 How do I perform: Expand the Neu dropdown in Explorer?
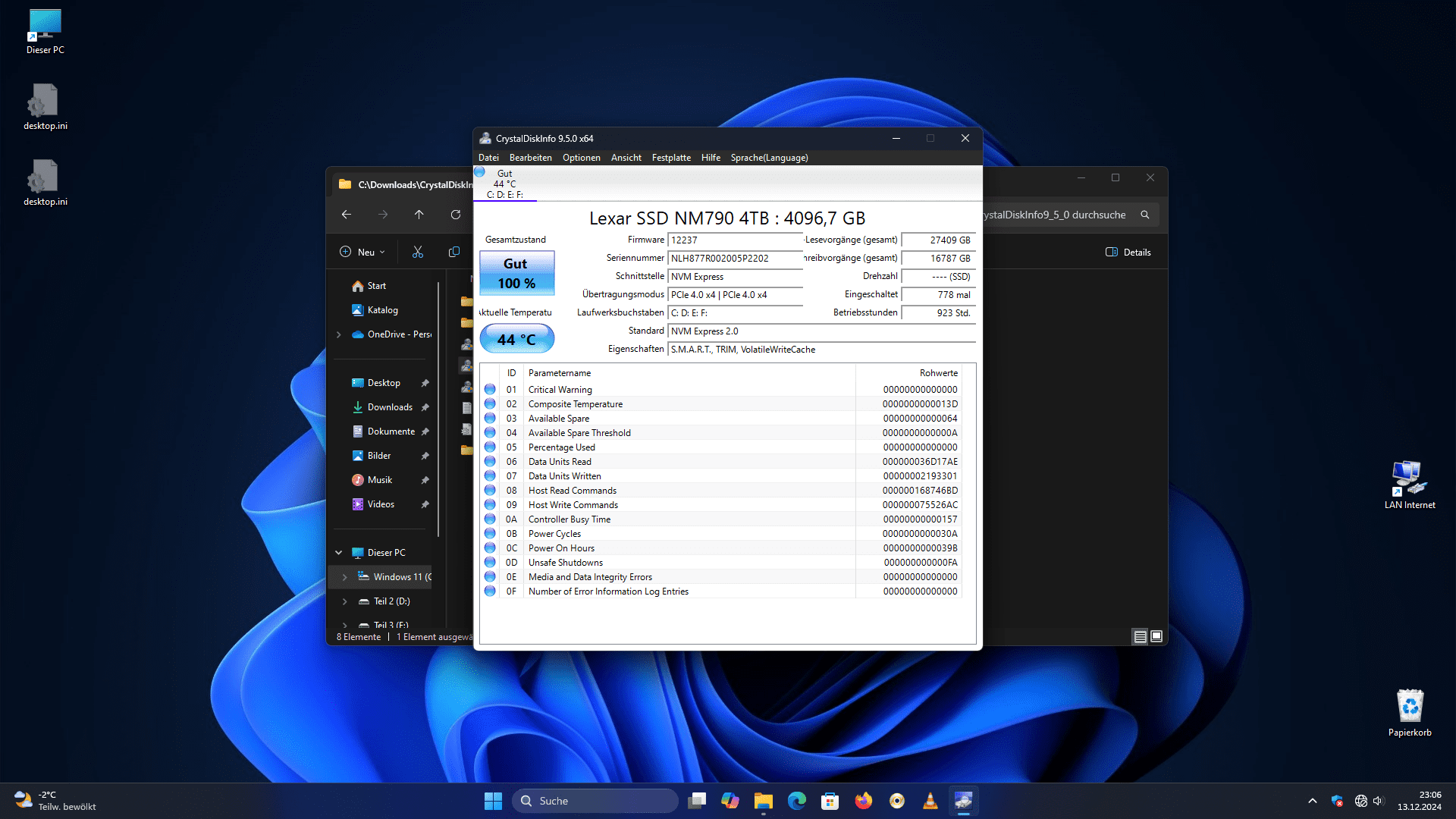[x=363, y=252]
